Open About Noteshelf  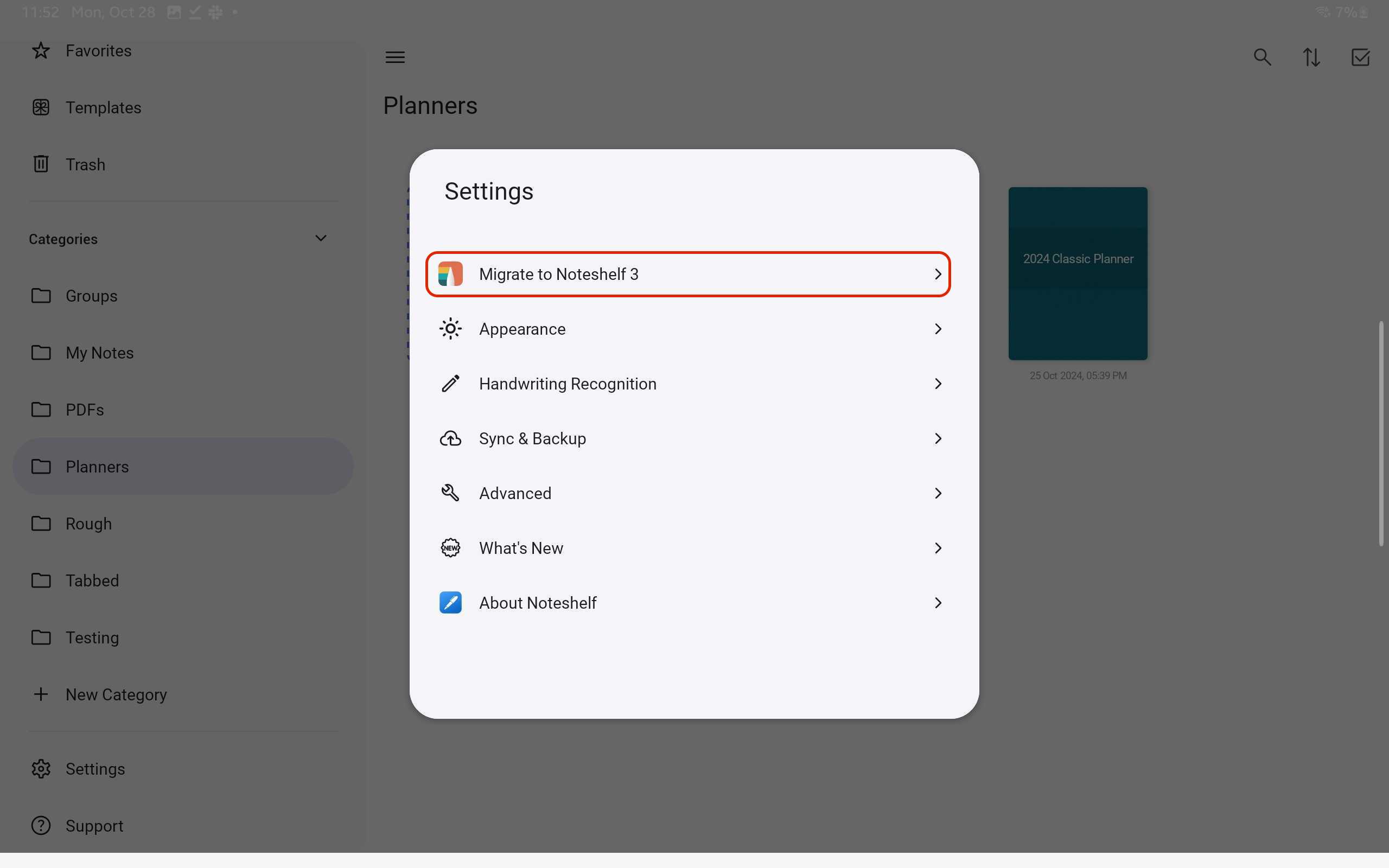coord(687,603)
